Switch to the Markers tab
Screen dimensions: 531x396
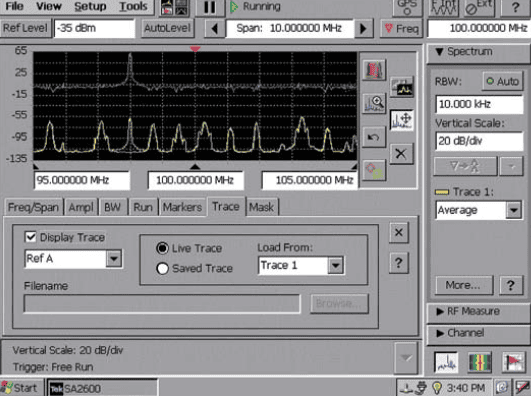point(182,207)
